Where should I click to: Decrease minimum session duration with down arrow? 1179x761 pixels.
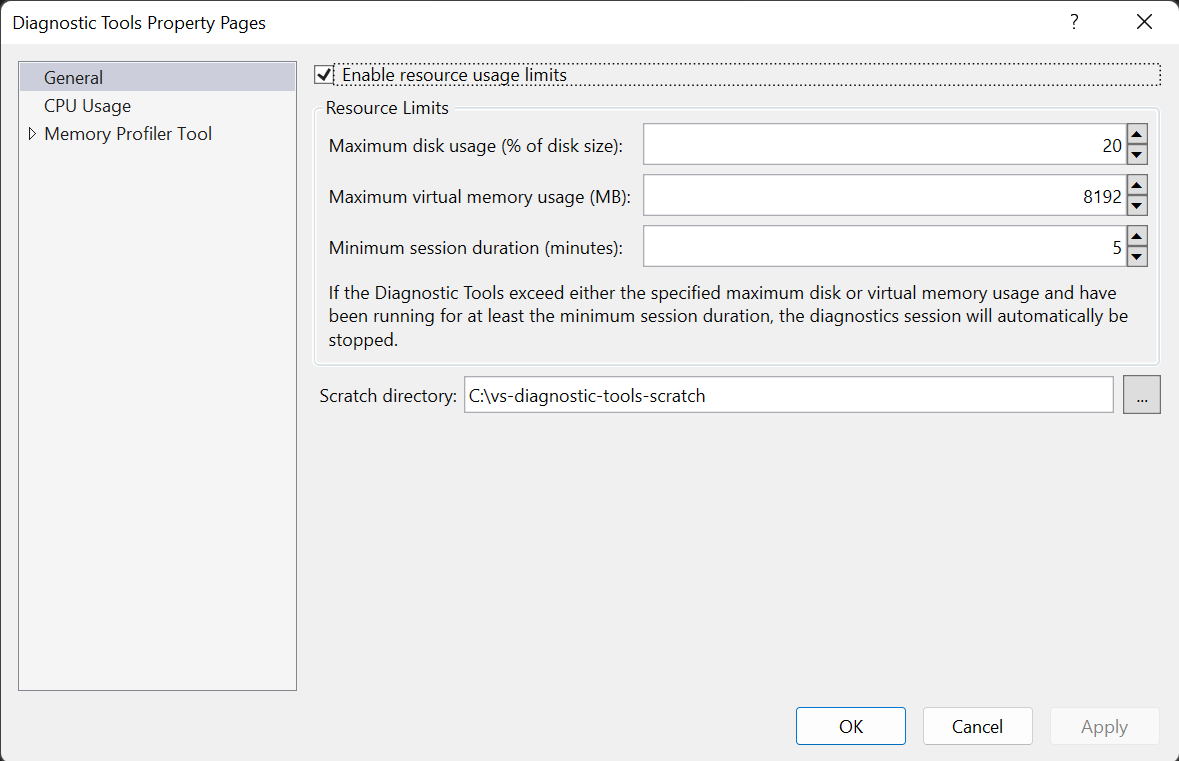click(x=1136, y=257)
